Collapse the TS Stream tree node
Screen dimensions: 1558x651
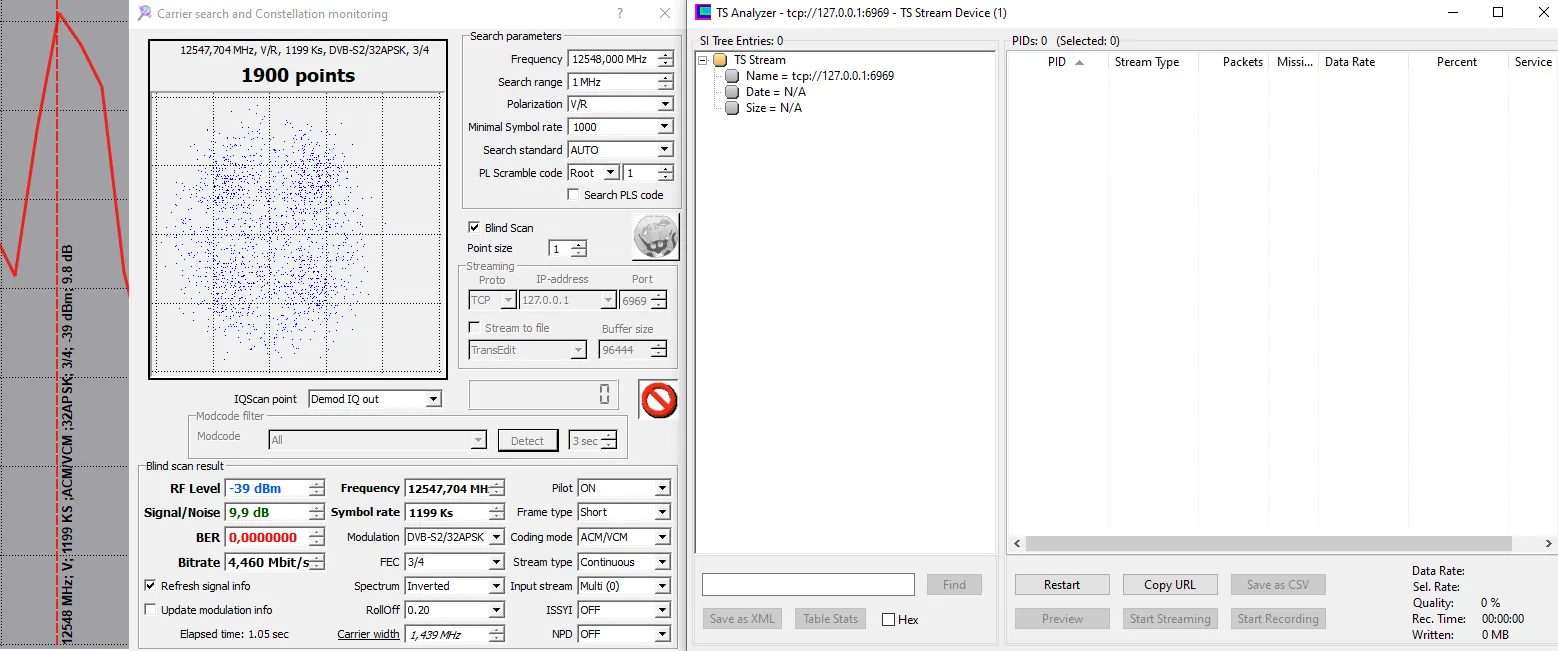[x=703, y=60]
